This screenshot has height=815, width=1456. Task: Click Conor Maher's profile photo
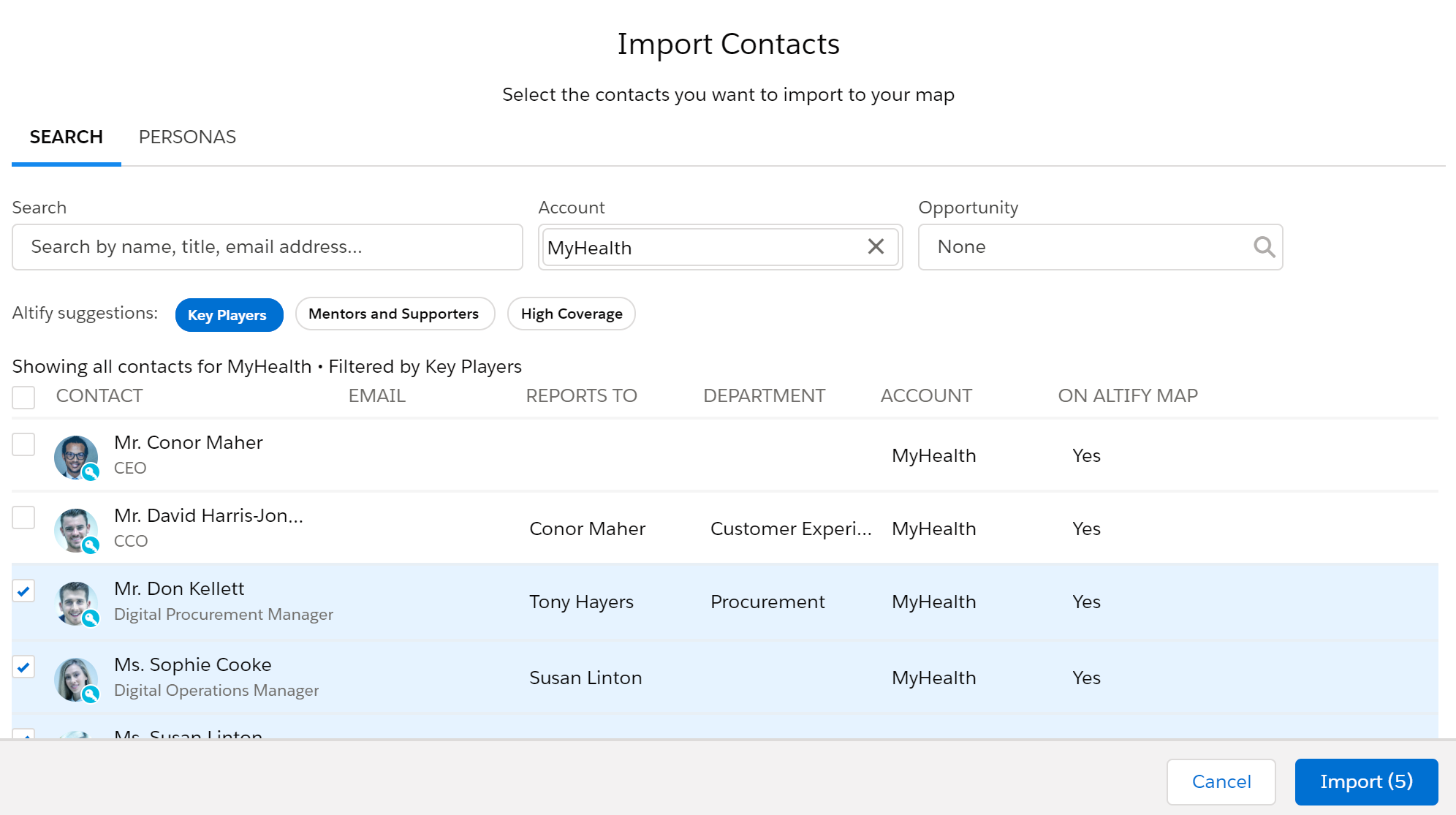click(x=75, y=457)
